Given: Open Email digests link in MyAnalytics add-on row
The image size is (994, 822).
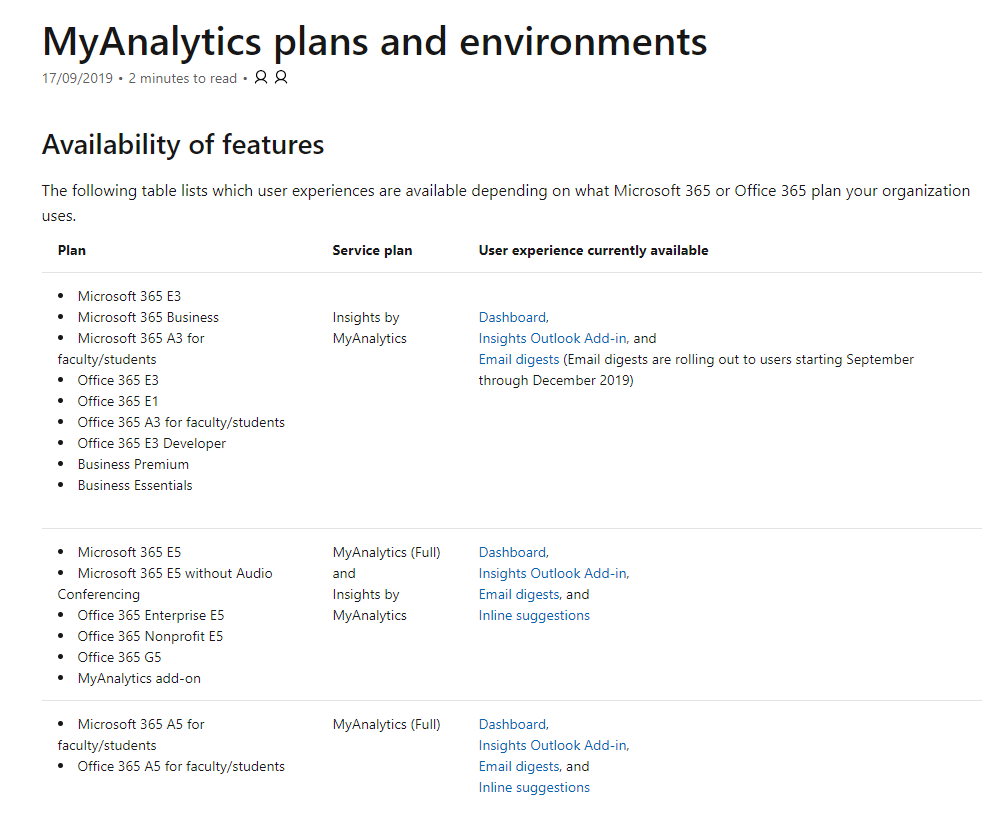Looking at the screenshot, I should 519,594.
